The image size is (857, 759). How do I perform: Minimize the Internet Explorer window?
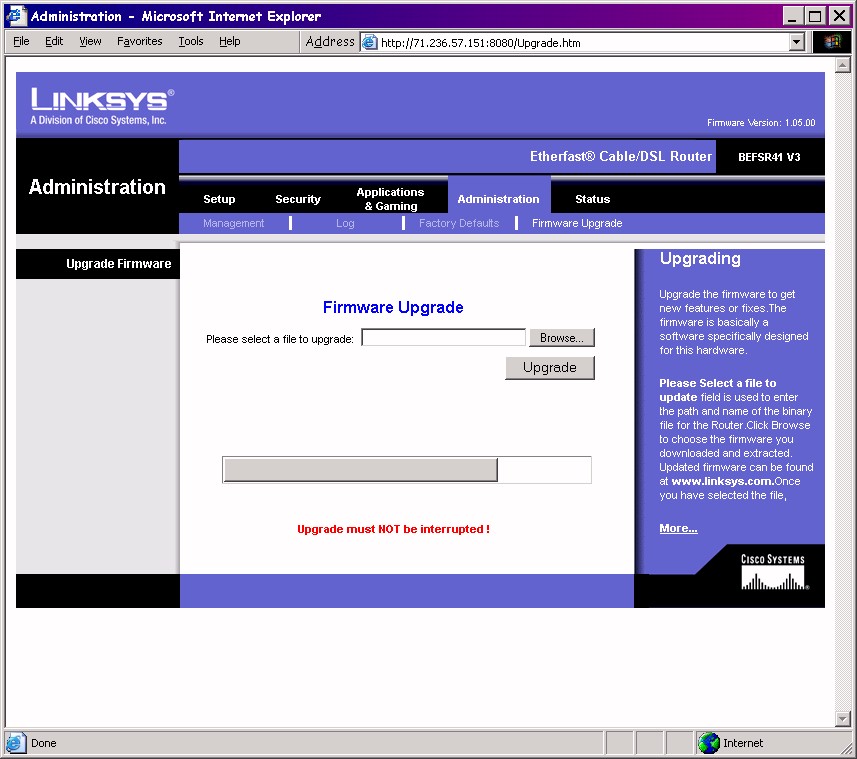792,15
